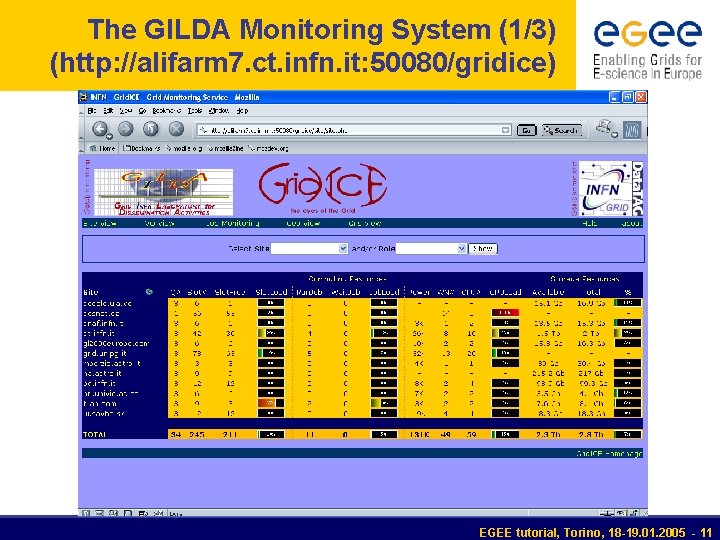Click the pd.infn.it site row
The width and height of the screenshot is (720, 540).
tap(362, 383)
